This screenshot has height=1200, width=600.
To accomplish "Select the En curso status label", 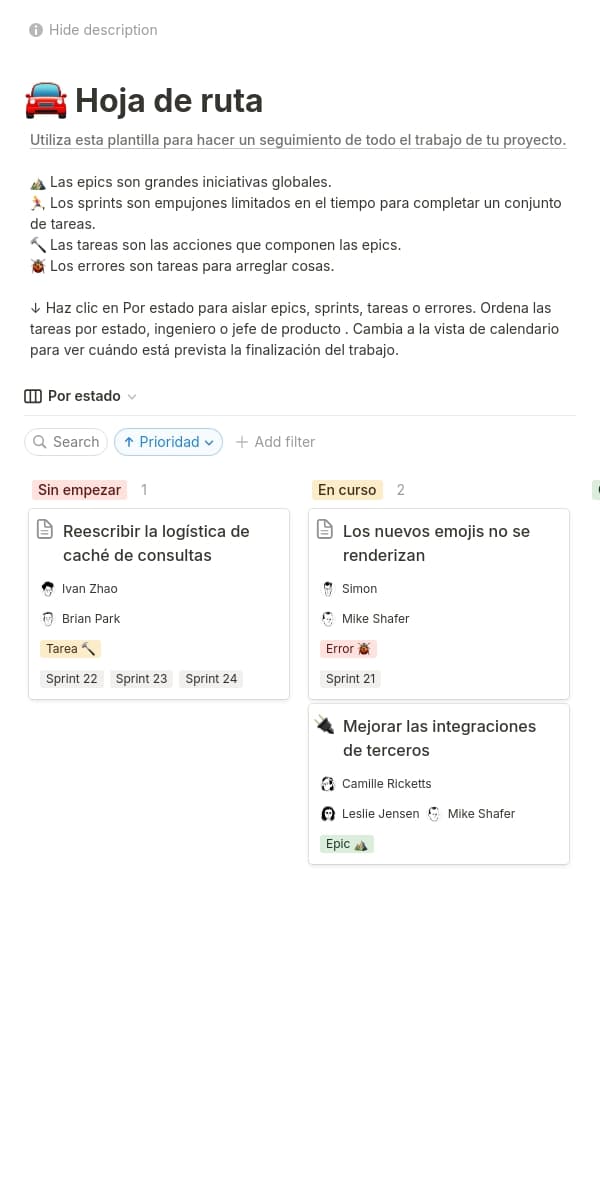I will (347, 490).
